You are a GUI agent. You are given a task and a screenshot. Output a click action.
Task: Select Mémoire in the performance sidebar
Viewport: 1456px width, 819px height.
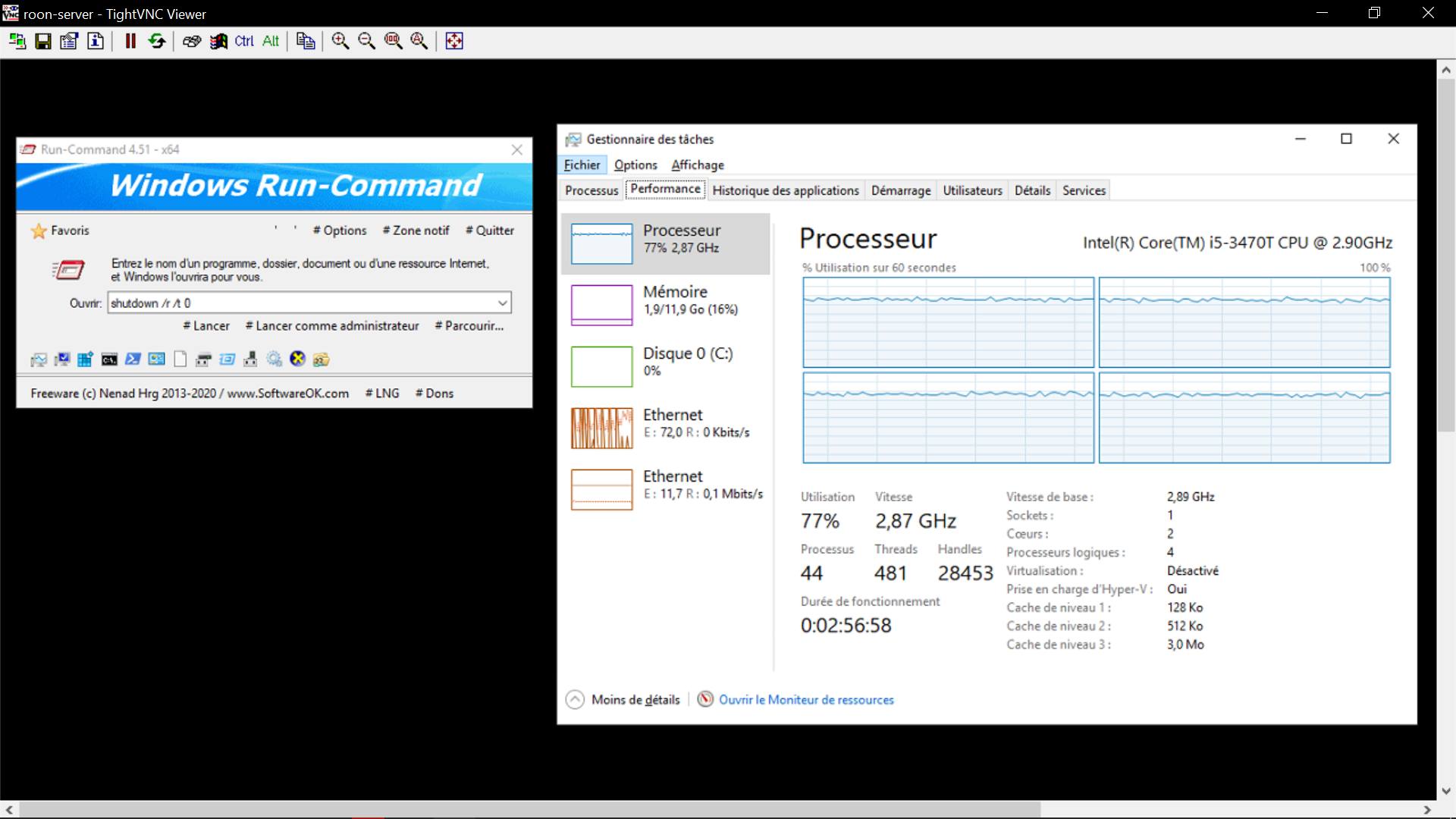coord(666,305)
